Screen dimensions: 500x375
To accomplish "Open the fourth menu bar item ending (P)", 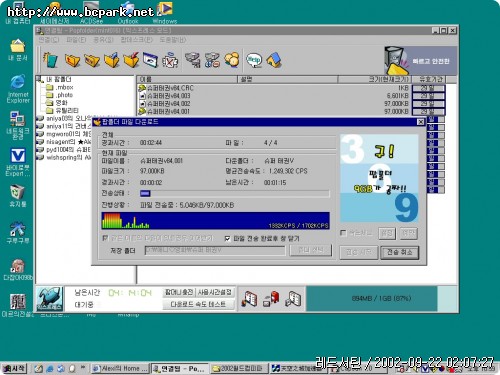I will [137, 40].
